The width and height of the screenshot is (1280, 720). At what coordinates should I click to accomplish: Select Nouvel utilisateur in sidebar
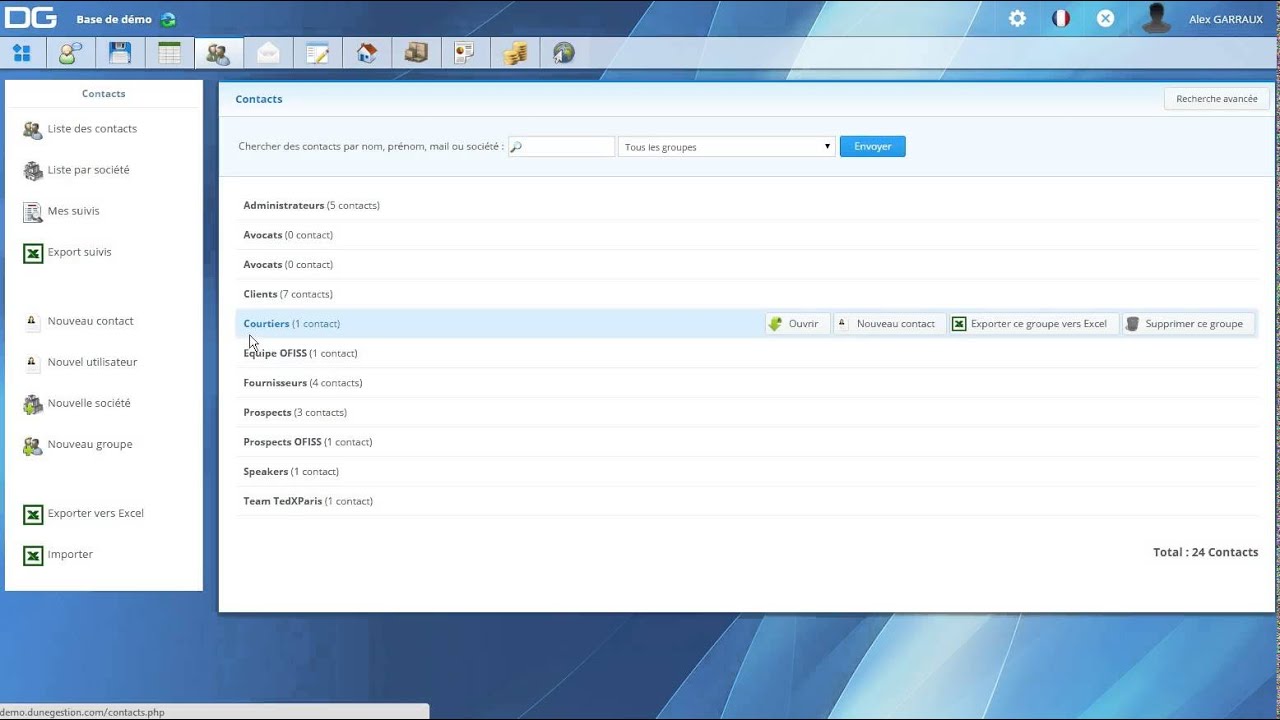[92, 362]
